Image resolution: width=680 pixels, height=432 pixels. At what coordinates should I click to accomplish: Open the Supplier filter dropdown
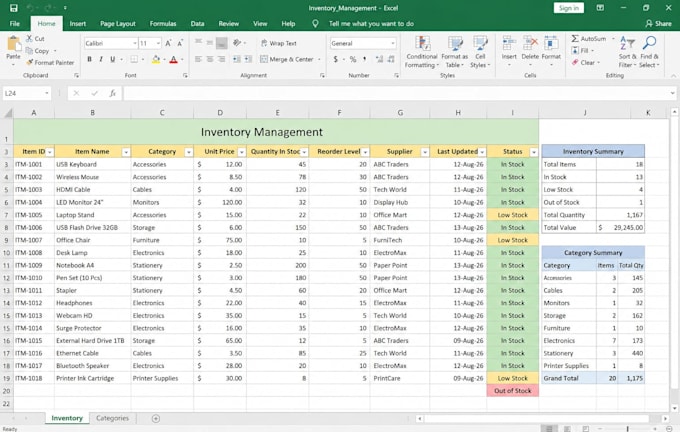(x=425, y=152)
